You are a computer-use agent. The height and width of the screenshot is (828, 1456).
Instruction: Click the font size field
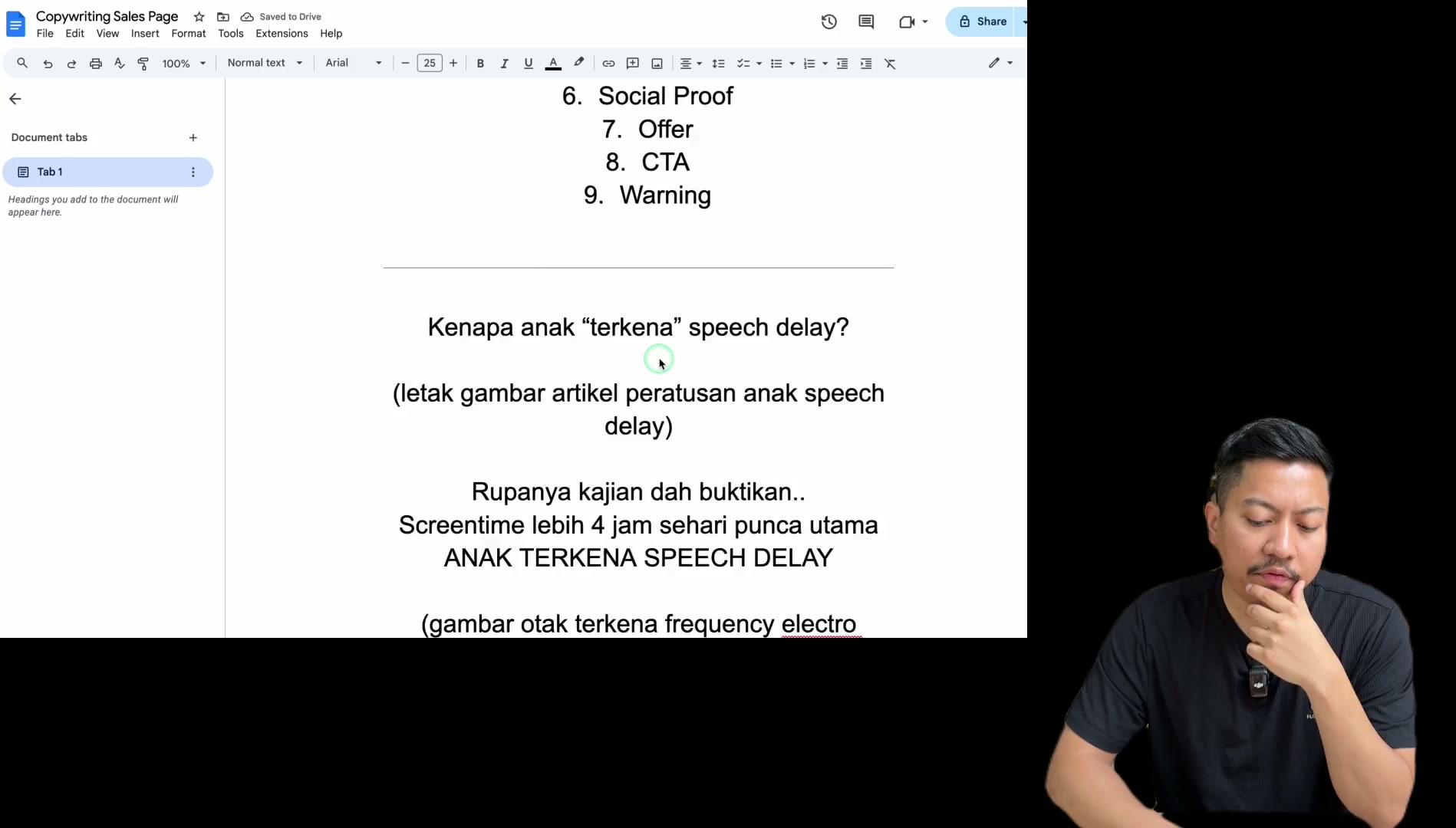tap(430, 64)
